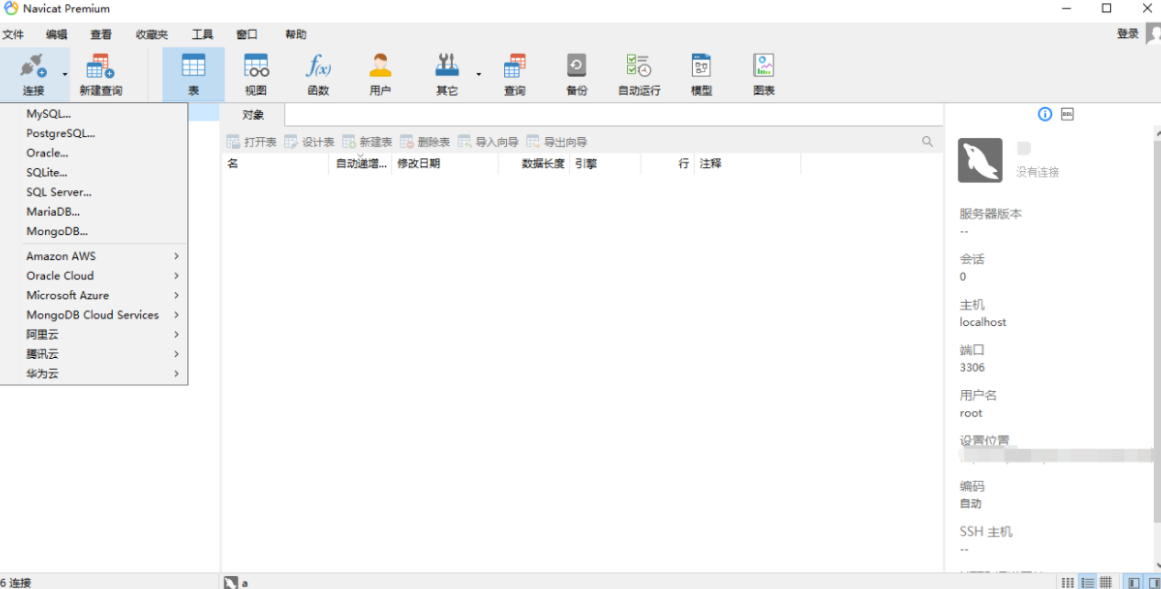Sort by the 注释 column header
Viewport: 1161px width, 589px height.
coord(748,164)
